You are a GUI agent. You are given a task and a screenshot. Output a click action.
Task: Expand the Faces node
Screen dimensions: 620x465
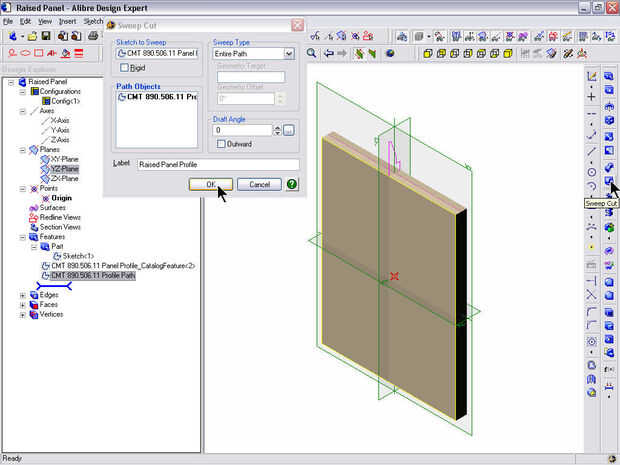(x=23, y=305)
